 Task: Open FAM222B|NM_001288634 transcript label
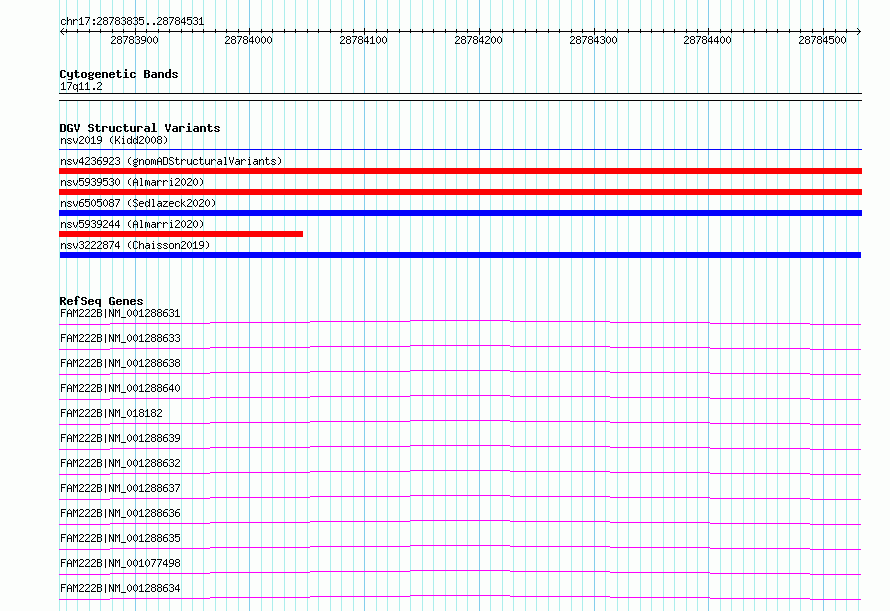click(x=120, y=588)
